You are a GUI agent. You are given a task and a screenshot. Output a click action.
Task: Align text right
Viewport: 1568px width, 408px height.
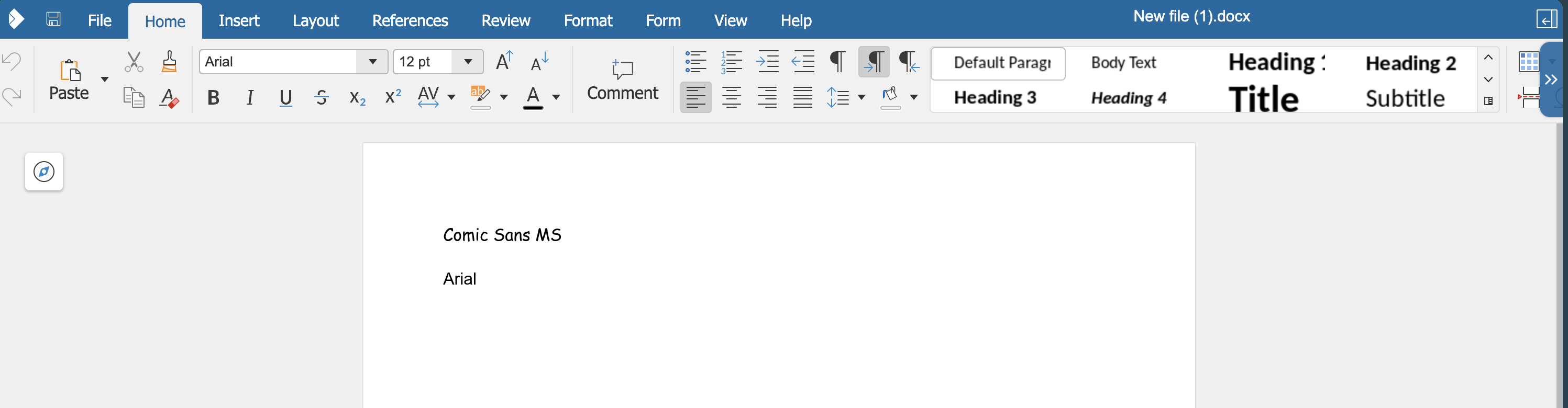[x=767, y=97]
